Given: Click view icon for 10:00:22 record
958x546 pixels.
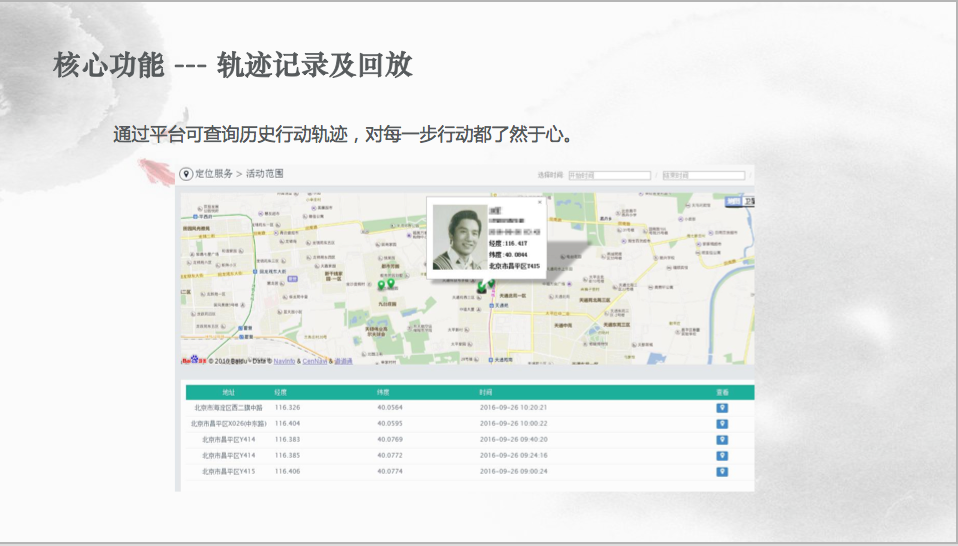Looking at the screenshot, I should (722, 424).
